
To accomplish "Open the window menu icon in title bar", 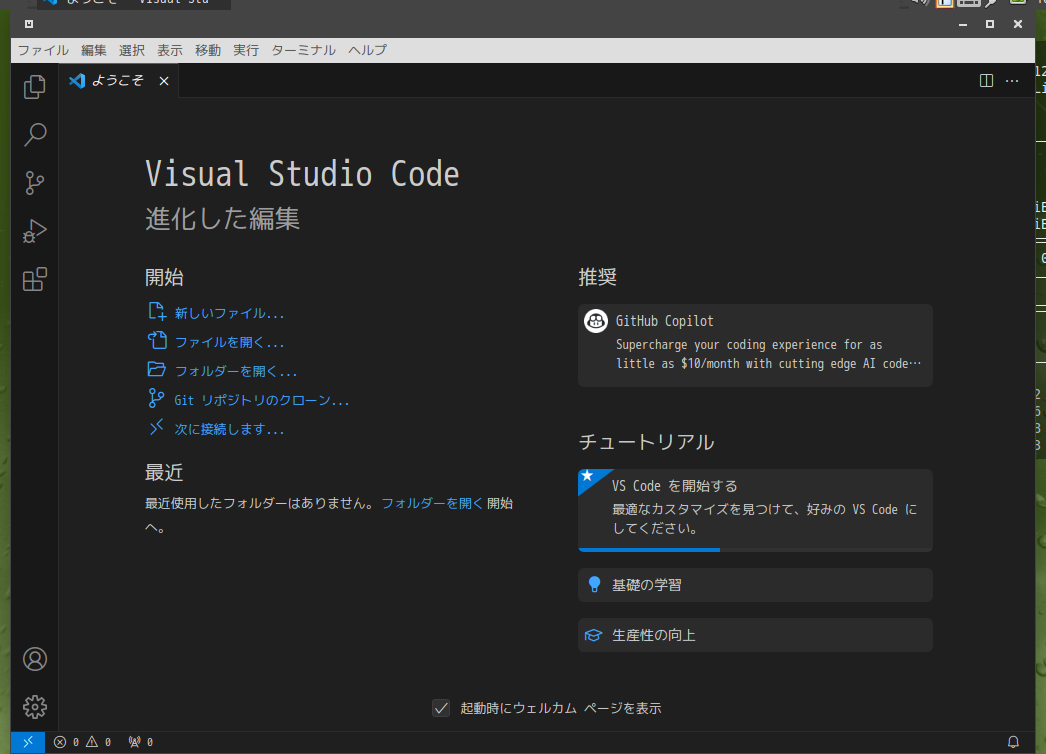I will point(29,24).
